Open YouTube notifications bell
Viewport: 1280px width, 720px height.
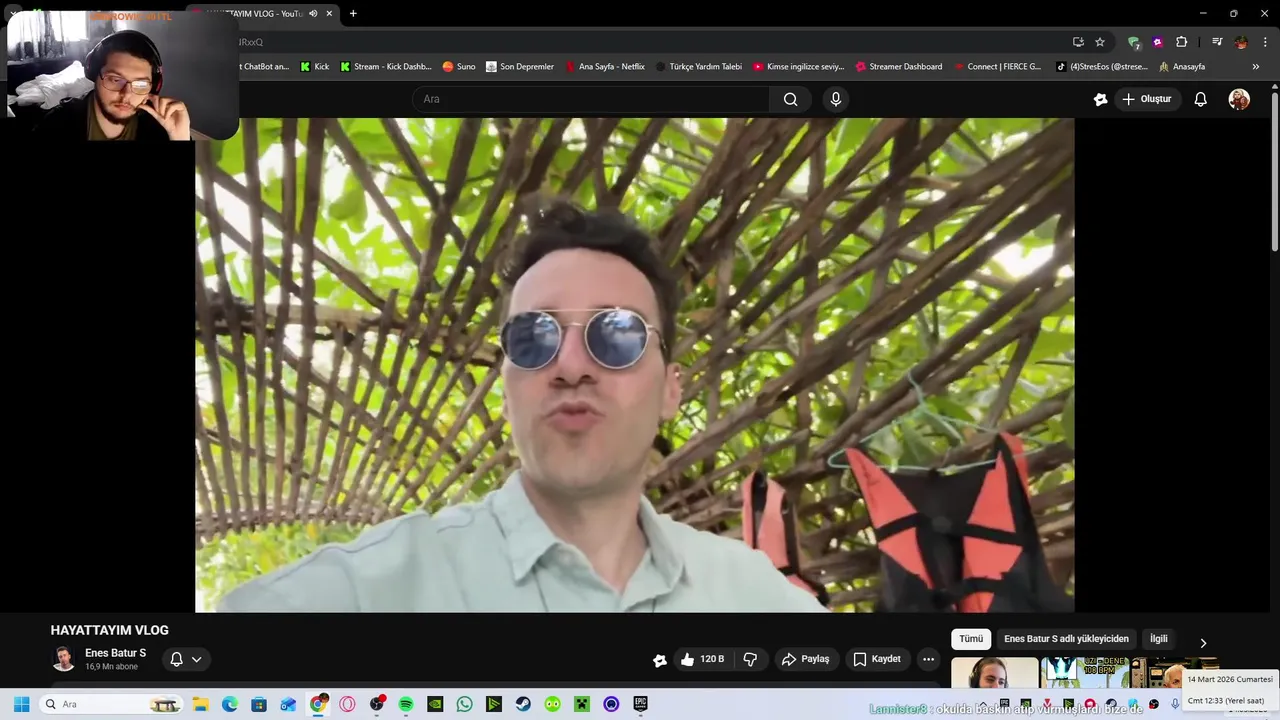1201,99
